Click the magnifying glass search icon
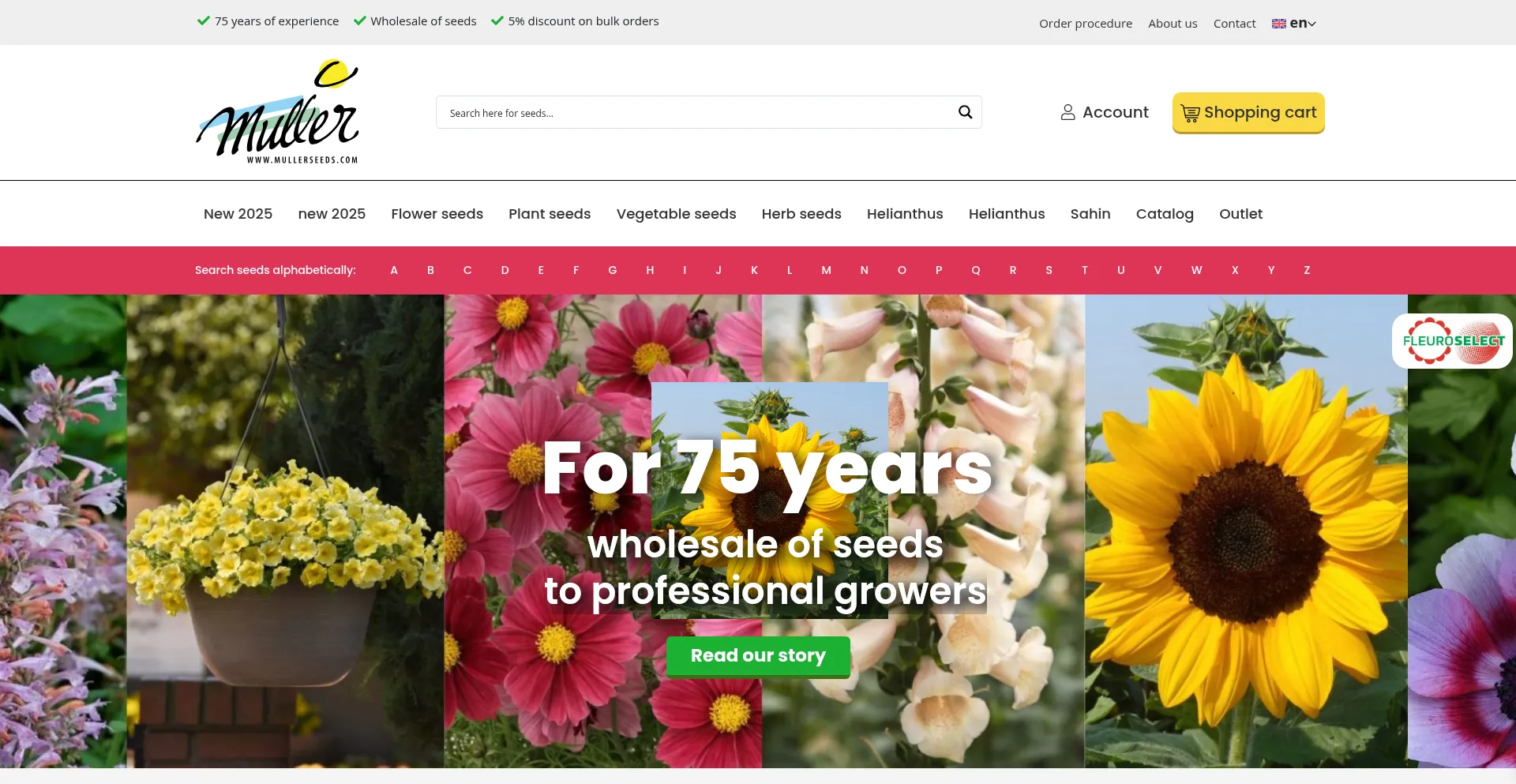This screenshot has height=784, width=1516. 965,112
